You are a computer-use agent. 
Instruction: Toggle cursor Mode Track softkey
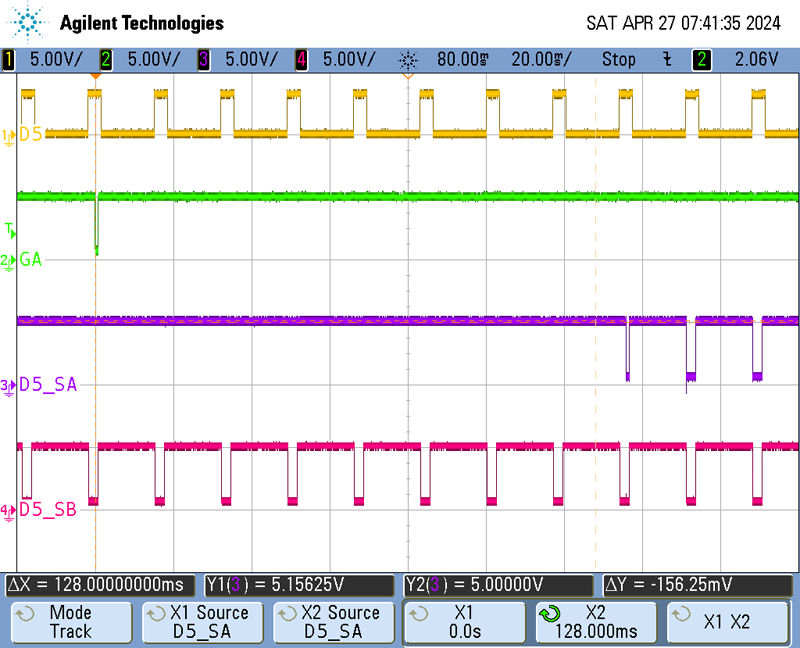coord(70,622)
